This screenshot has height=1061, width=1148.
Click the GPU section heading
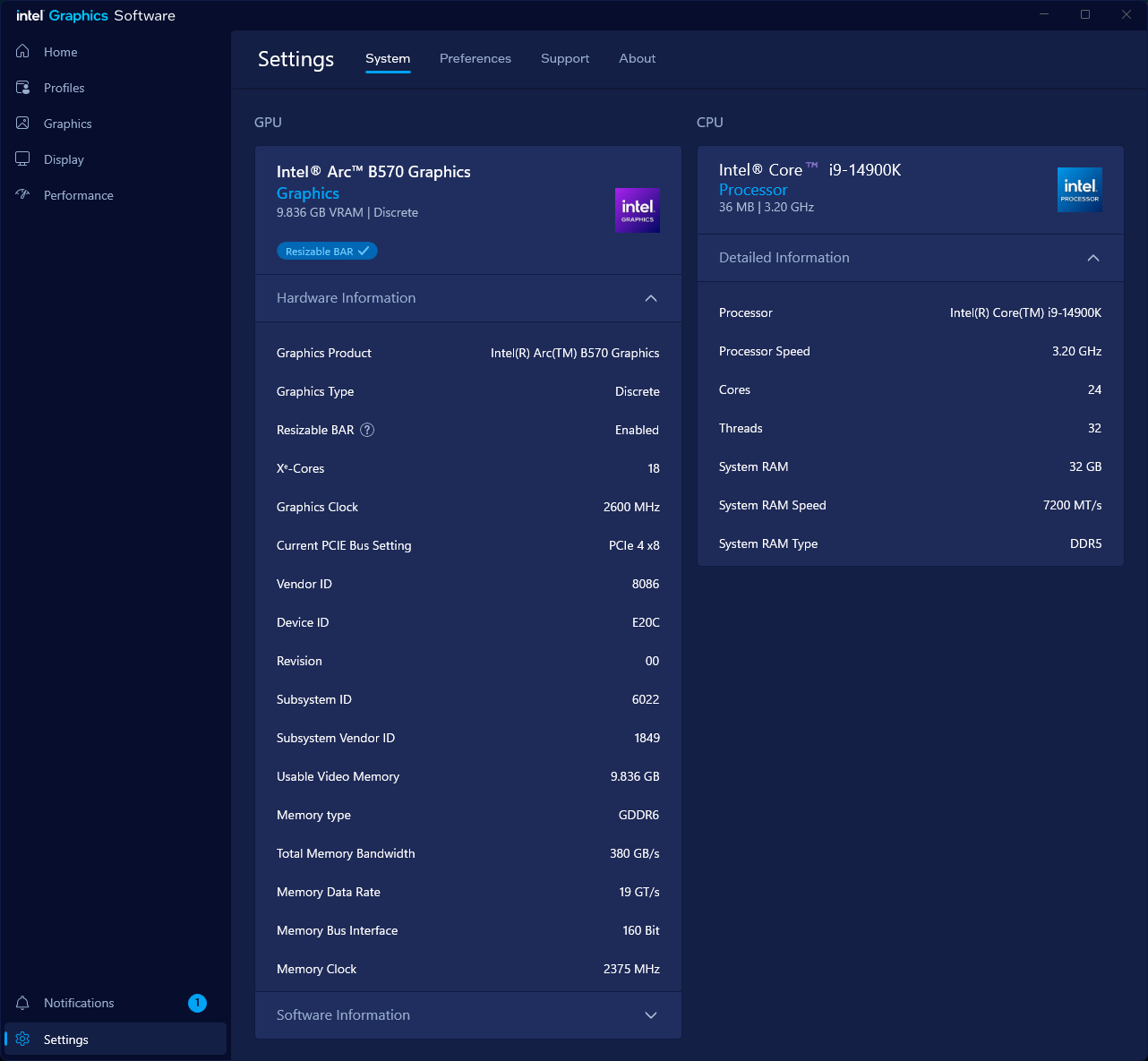click(x=268, y=123)
